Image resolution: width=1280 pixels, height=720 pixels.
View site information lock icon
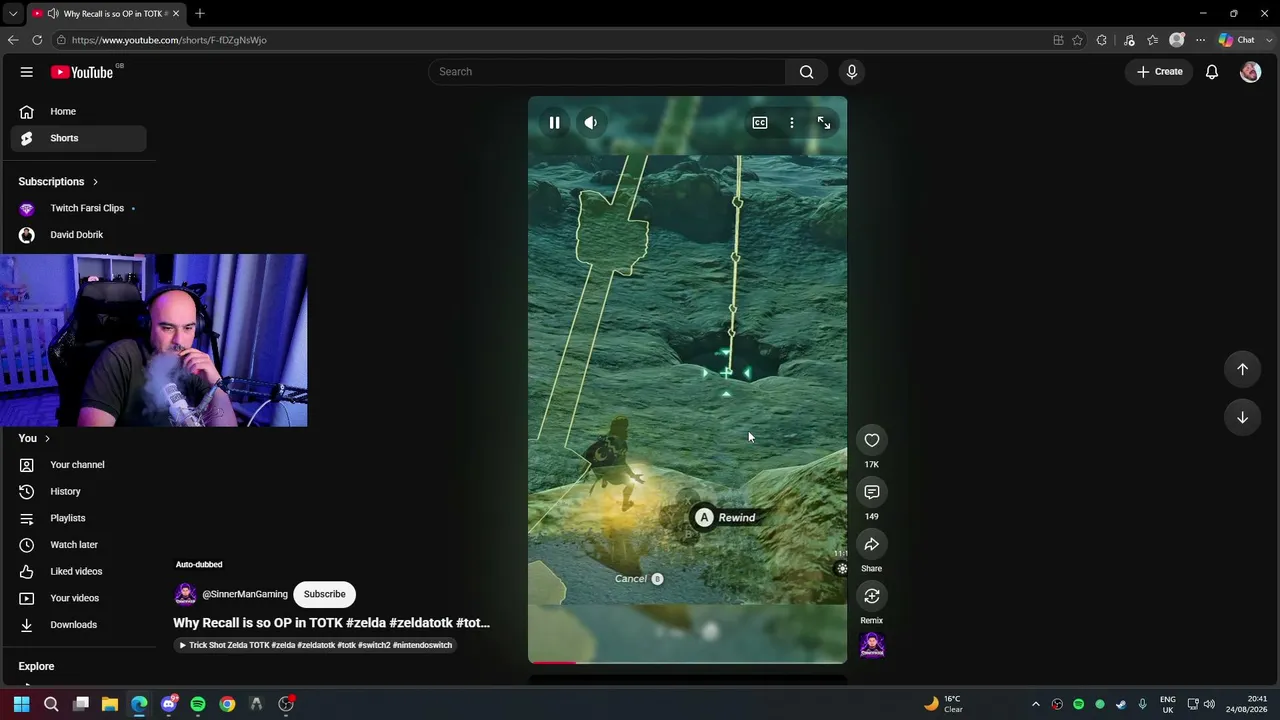click(x=61, y=40)
